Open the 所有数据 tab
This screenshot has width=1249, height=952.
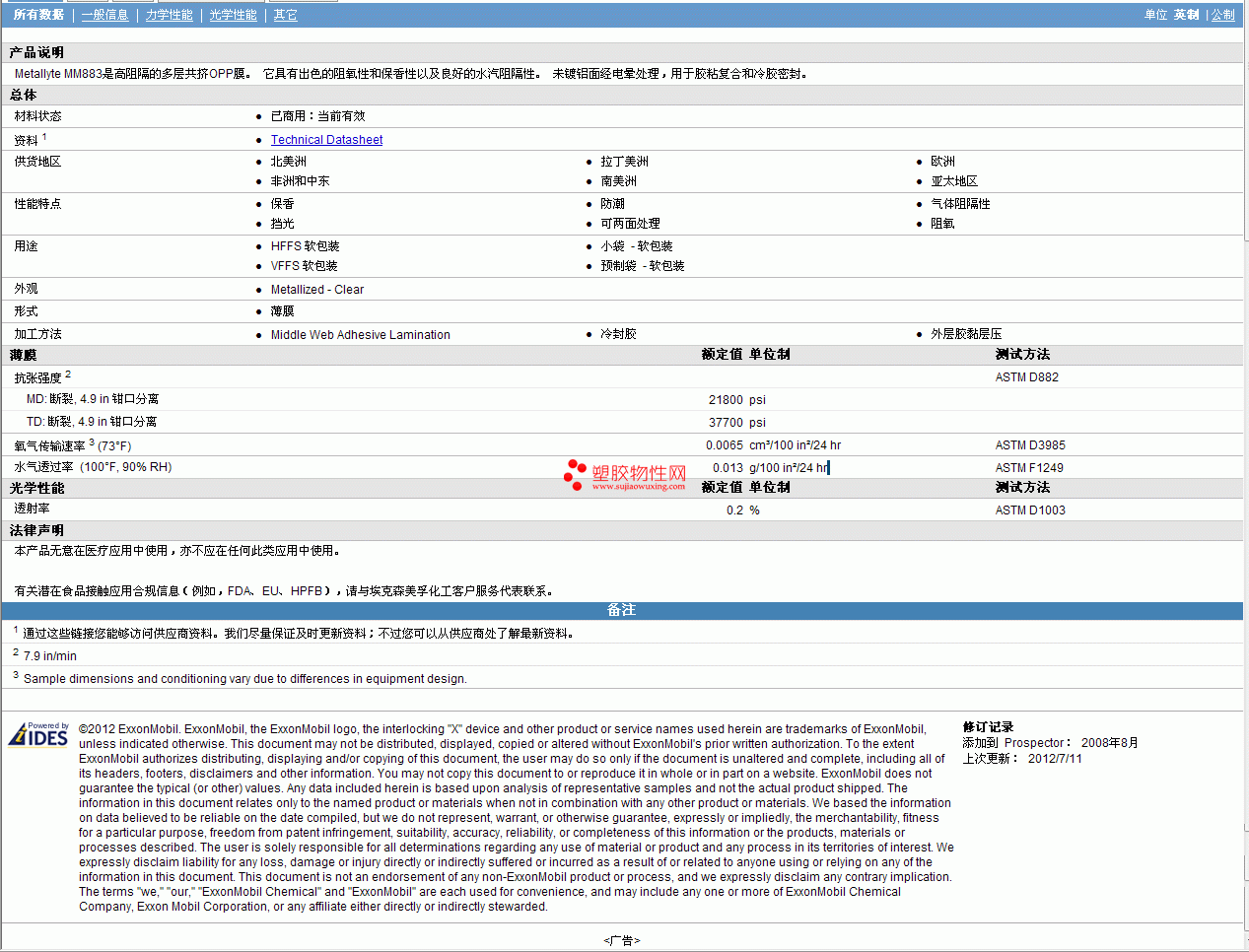(38, 15)
